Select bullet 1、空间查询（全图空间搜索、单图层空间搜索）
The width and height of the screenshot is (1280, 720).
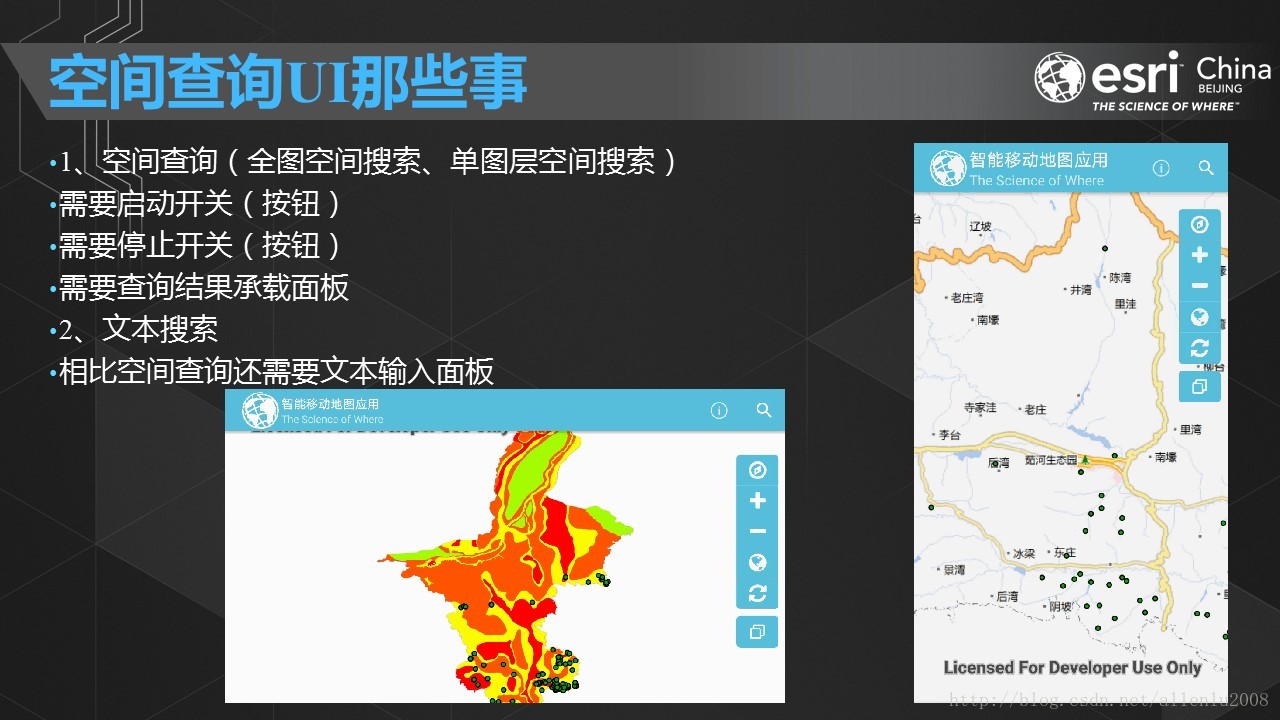point(368,161)
